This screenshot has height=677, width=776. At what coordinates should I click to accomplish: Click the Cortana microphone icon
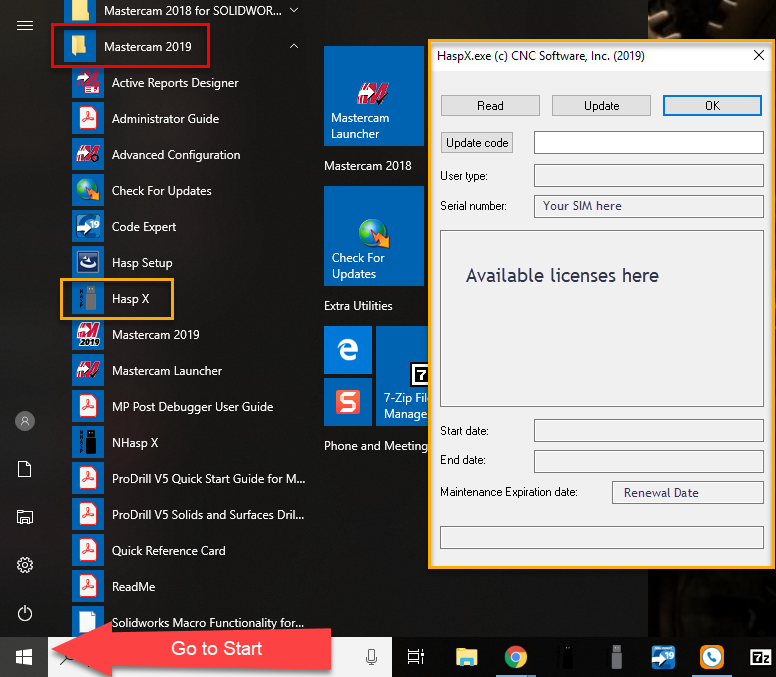(x=371, y=657)
